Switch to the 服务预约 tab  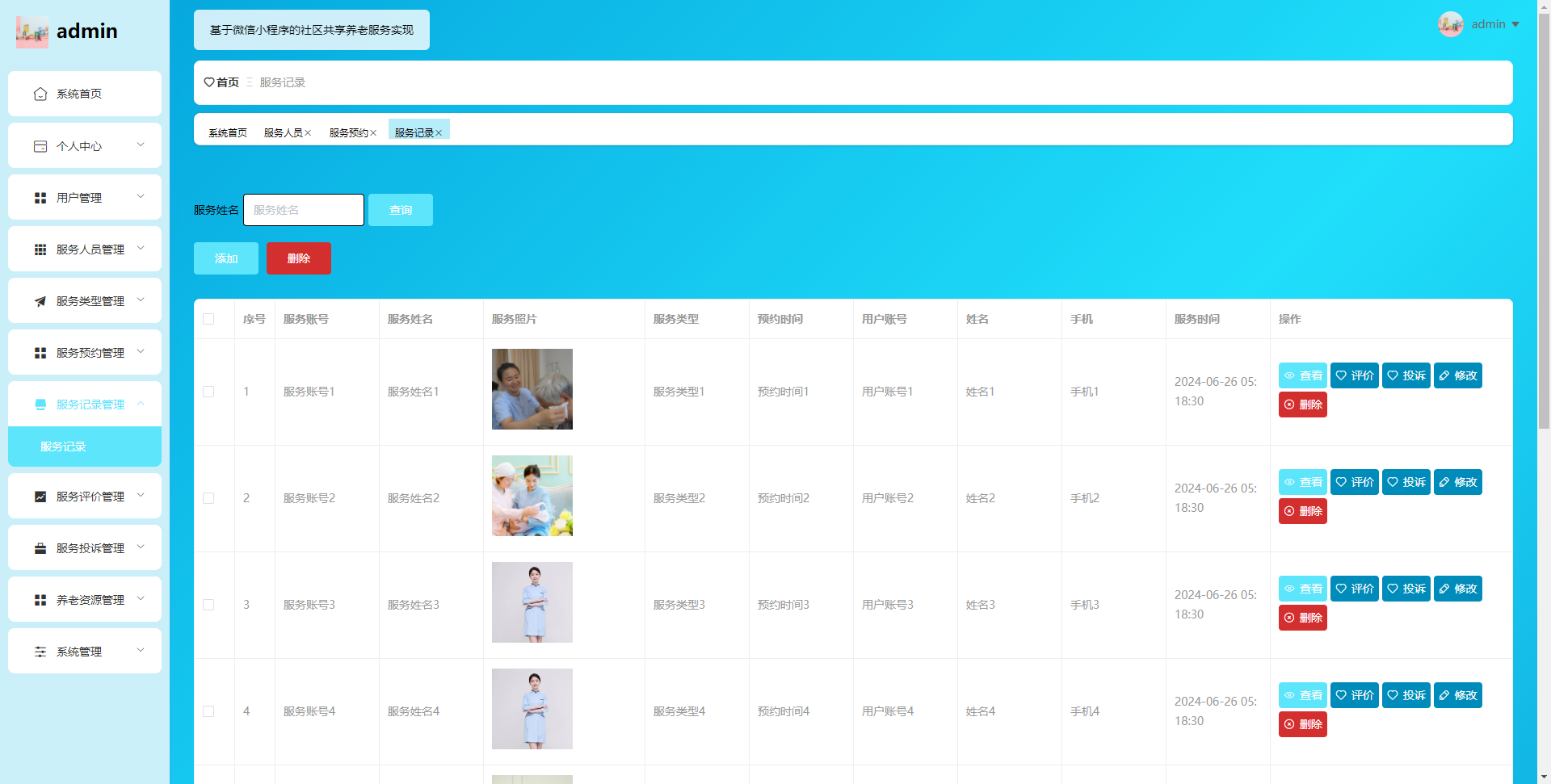pyautogui.click(x=349, y=133)
